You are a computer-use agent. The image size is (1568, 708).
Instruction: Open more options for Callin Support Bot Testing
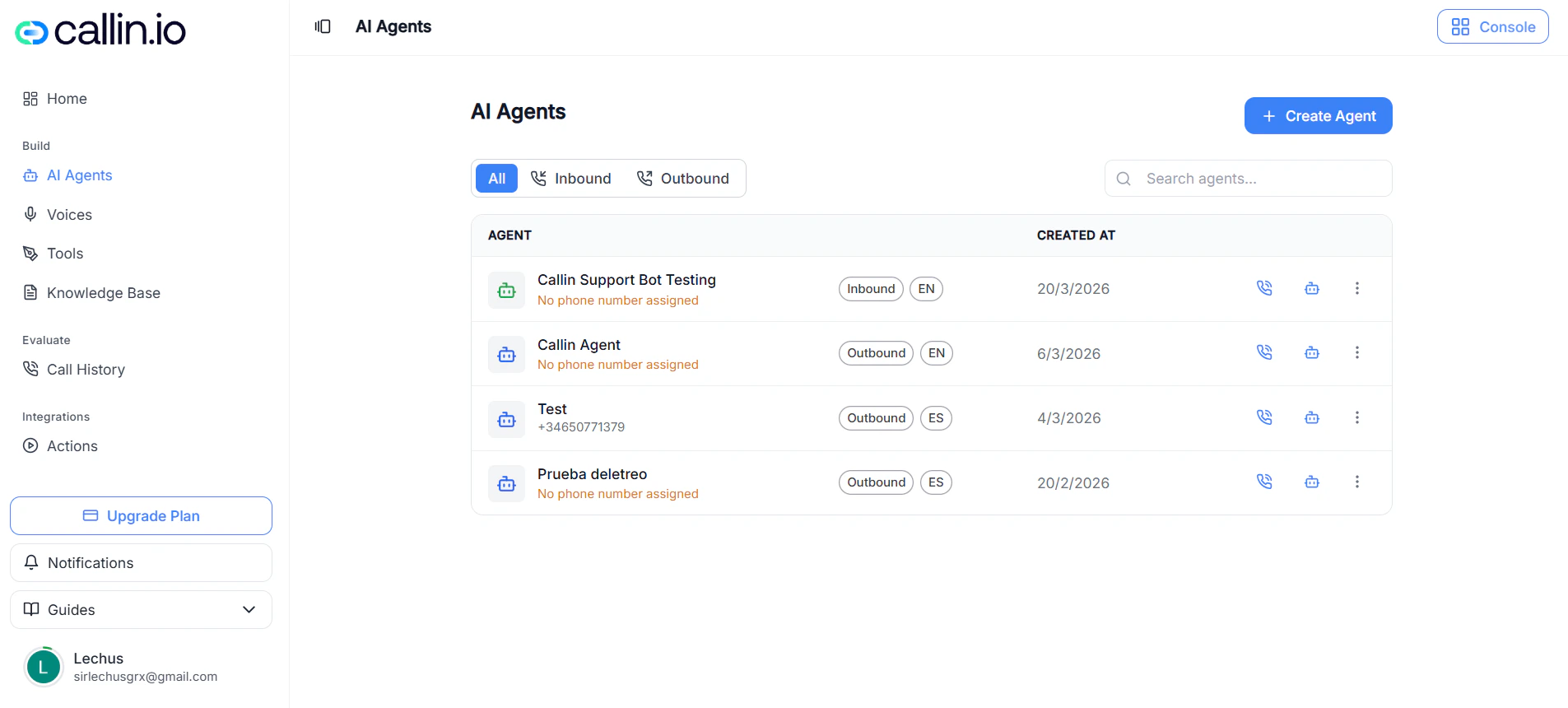point(1357,288)
